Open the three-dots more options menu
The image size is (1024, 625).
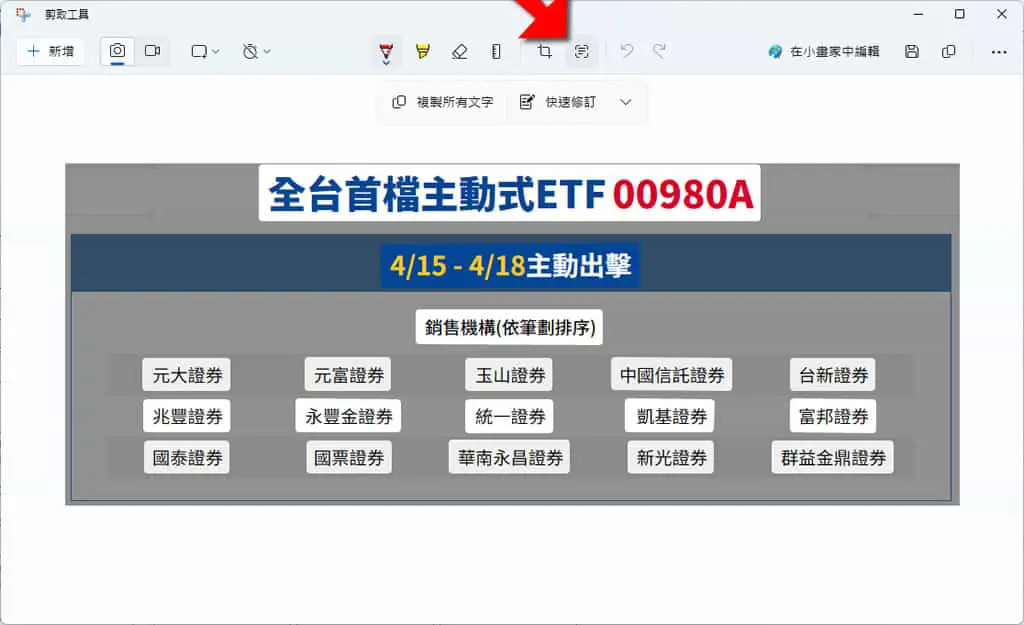(x=999, y=52)
